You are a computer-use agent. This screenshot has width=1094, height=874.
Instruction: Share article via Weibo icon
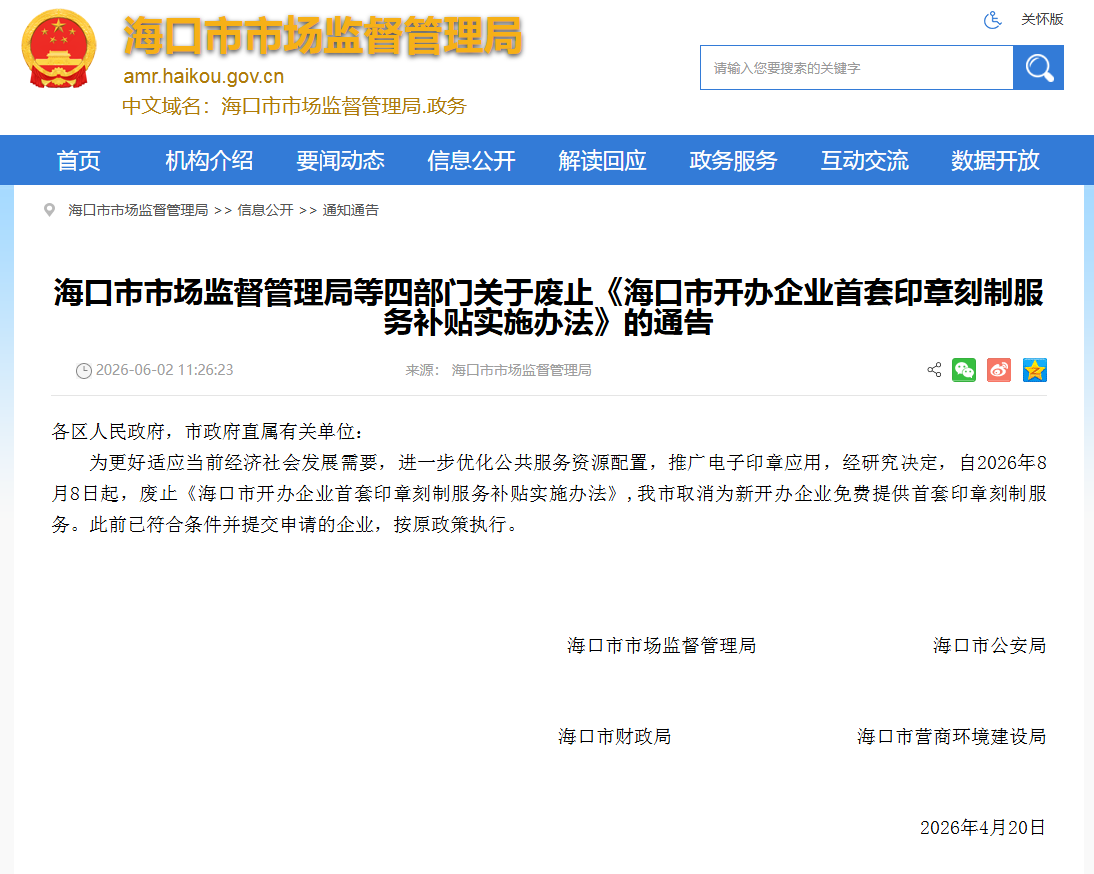[x=999, y=370]
